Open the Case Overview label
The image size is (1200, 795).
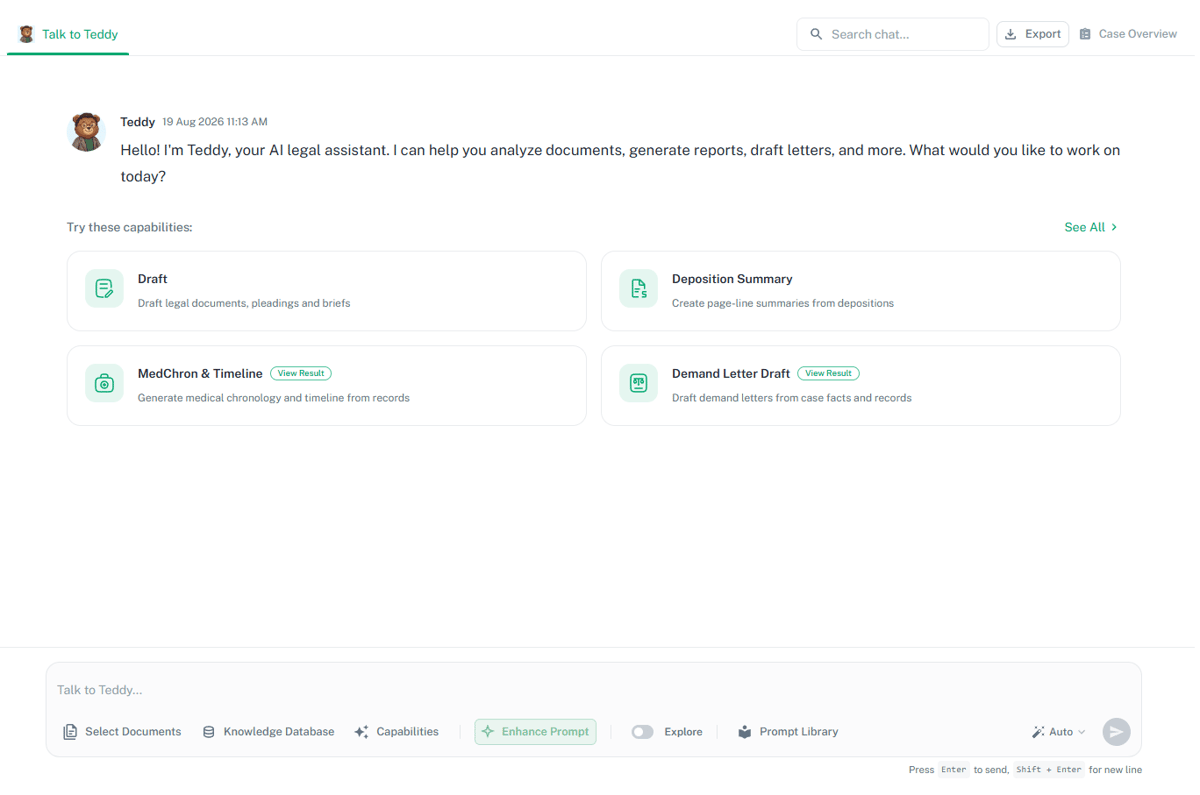tap(1138, 34)
